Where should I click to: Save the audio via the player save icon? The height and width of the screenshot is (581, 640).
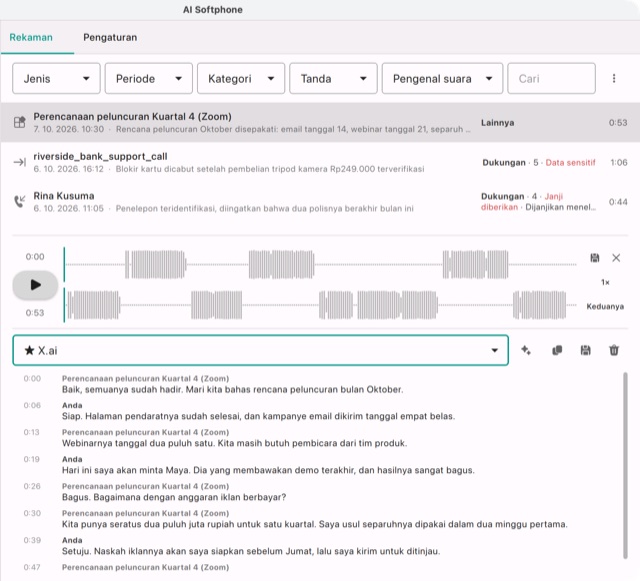[x=595, y=258]
